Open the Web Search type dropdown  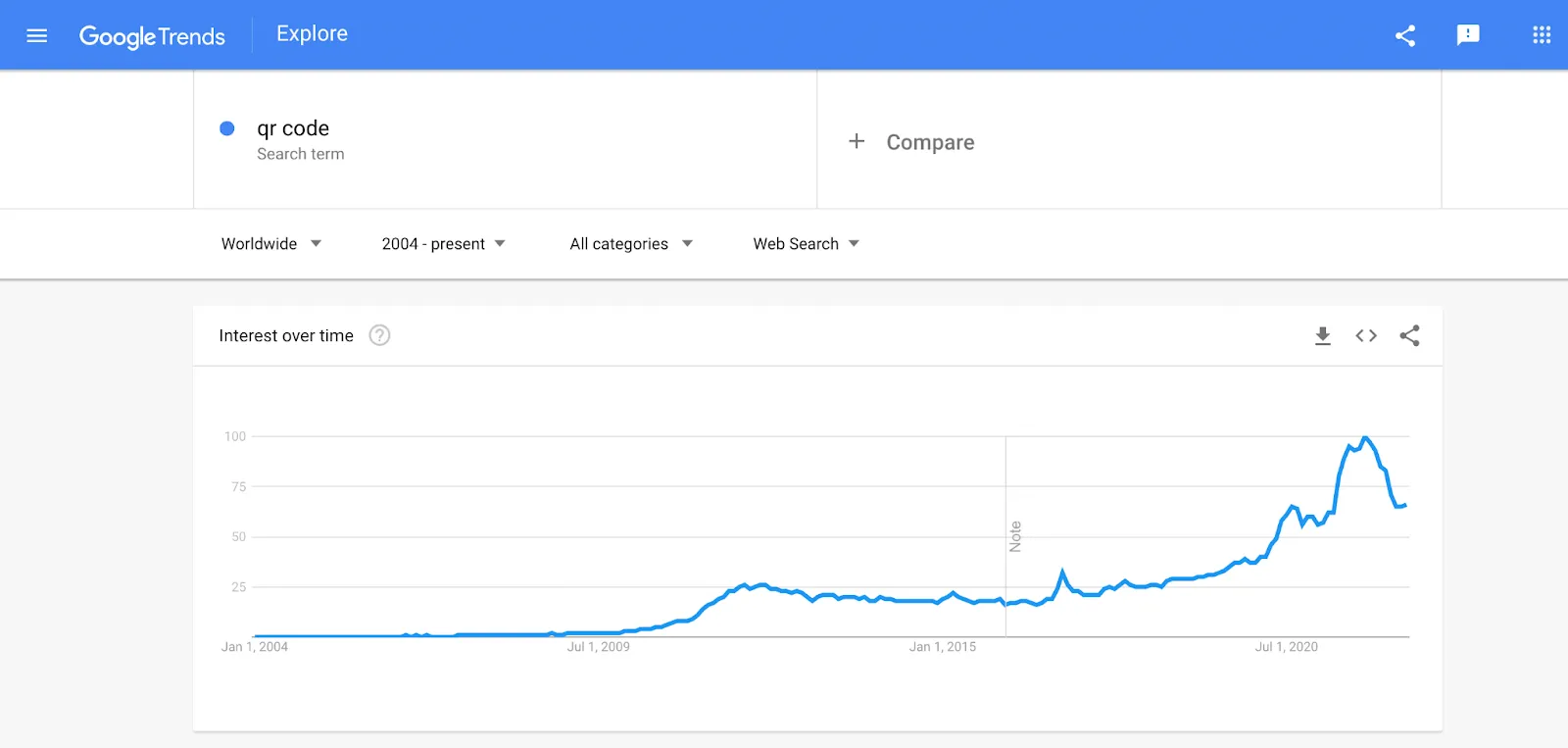click(806, 244)
